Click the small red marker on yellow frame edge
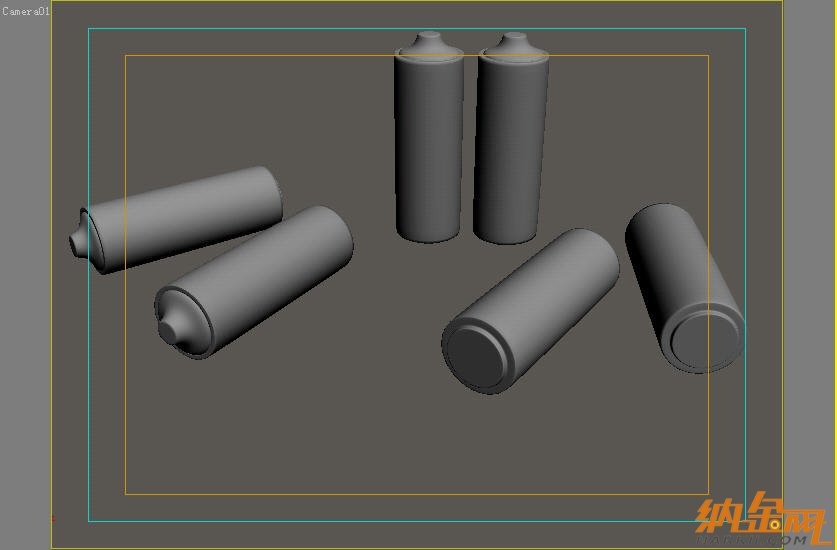The width and height of the screenshot is (837, 550). tap(52, 518)
